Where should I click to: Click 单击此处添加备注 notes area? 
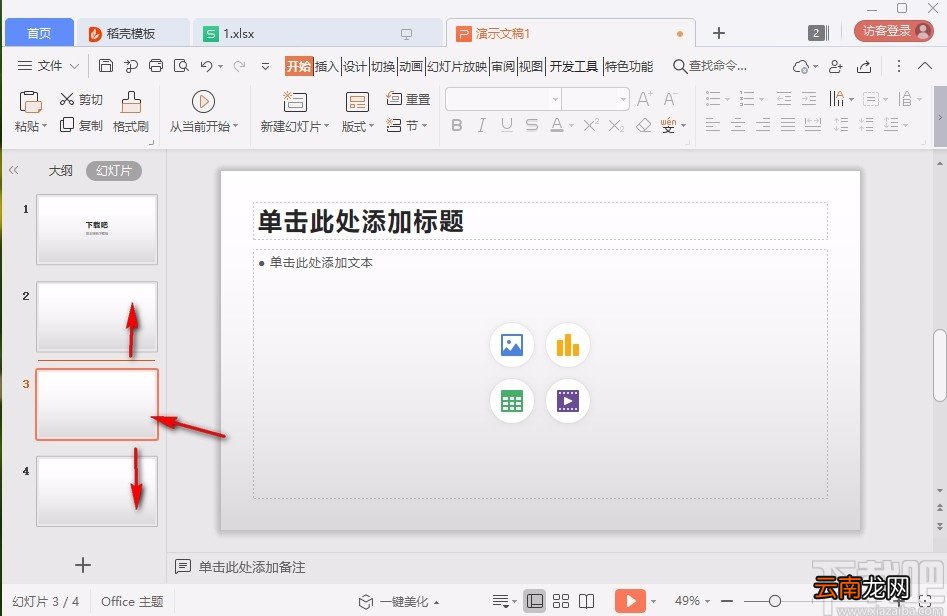[x=252, y=567]
